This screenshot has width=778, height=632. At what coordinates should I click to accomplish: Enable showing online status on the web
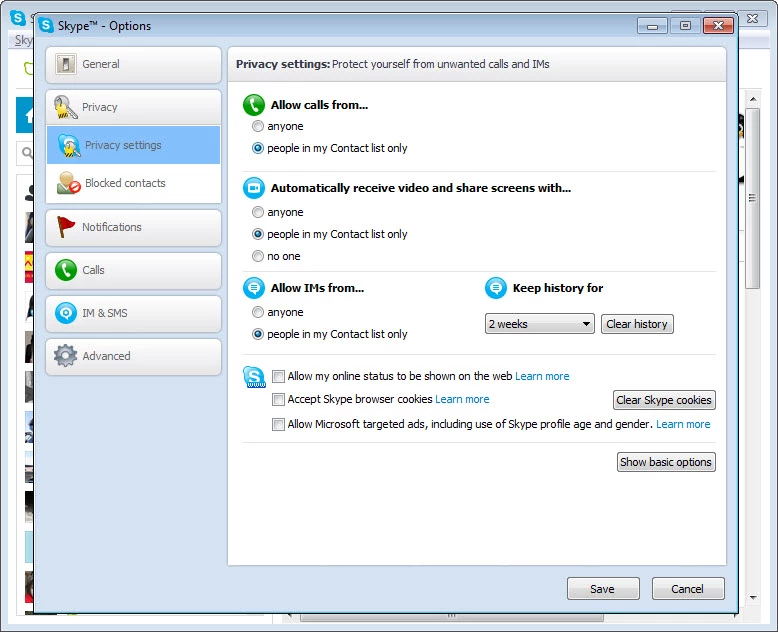pos(279,377)
